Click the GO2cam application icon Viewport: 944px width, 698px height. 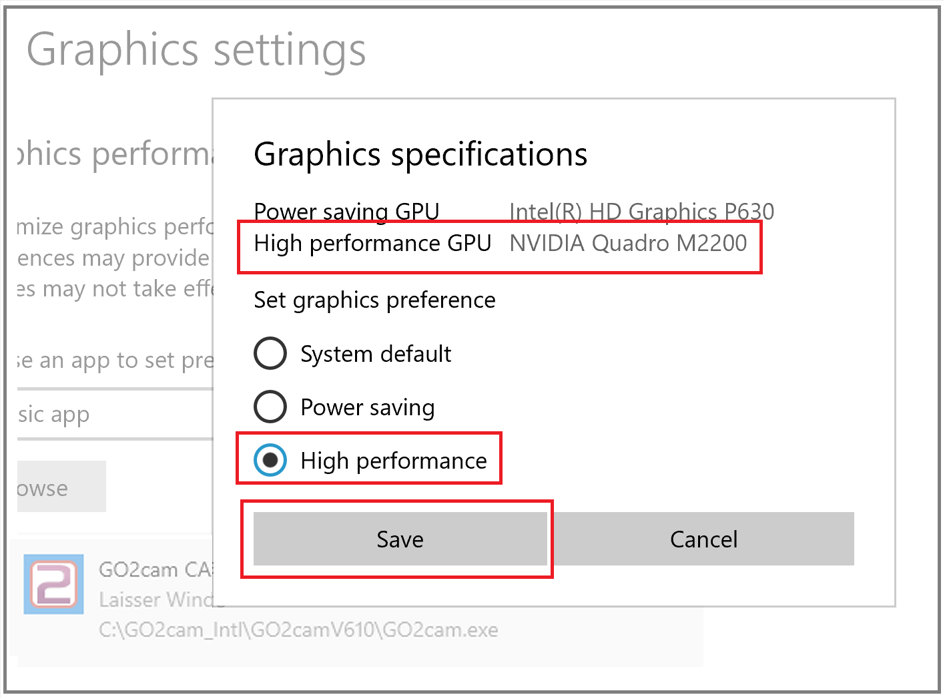(x=53, y=584)
